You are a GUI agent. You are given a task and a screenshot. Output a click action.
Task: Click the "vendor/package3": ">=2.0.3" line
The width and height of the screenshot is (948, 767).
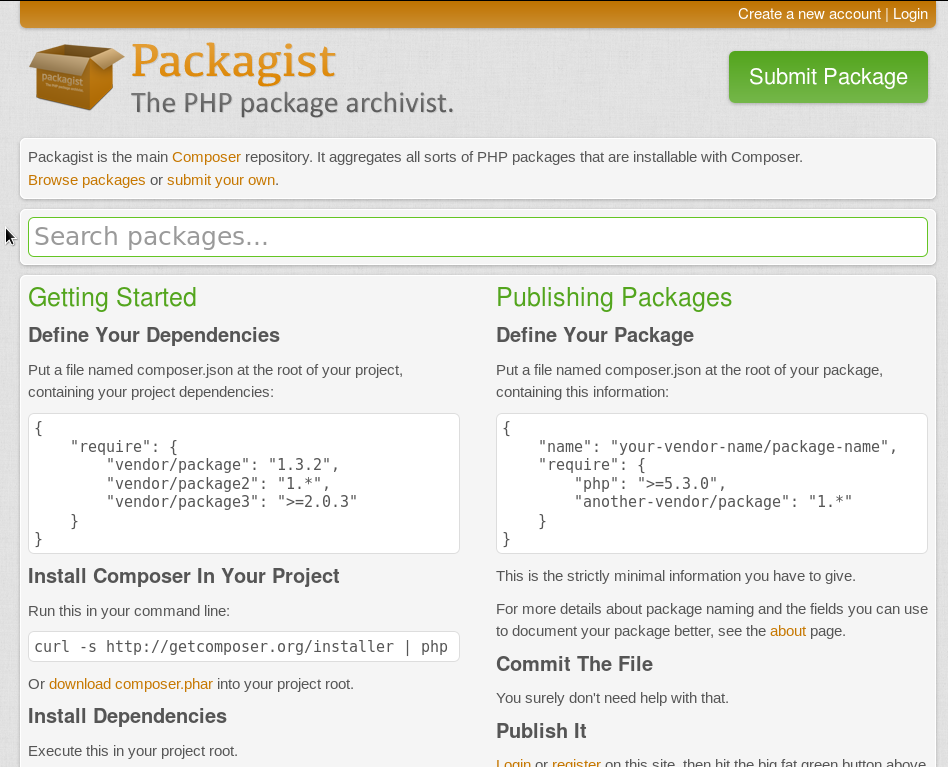[x=232, y=502]
